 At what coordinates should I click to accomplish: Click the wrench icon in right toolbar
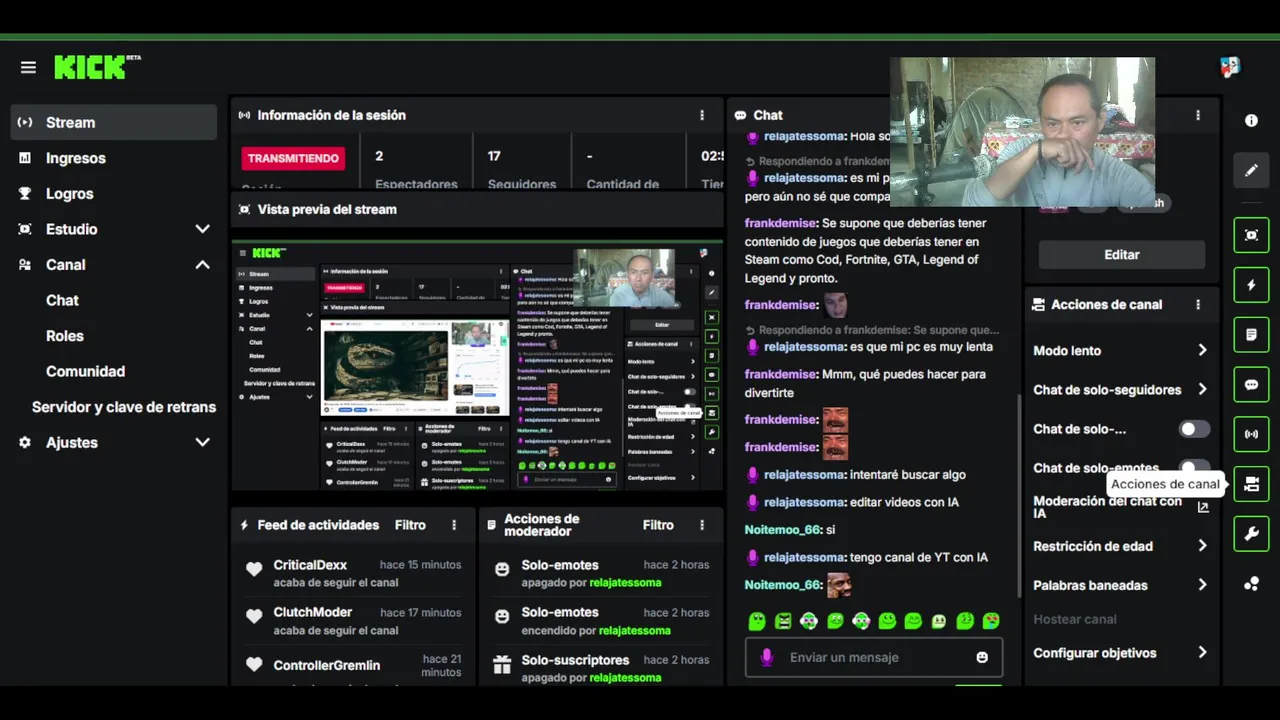1251,534
